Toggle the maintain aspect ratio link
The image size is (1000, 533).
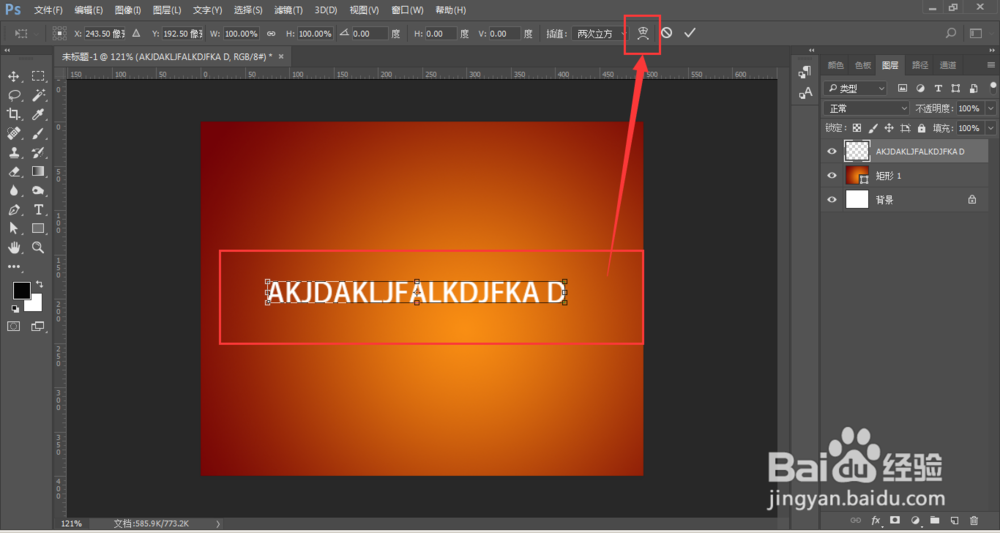[x=271, y=33]
